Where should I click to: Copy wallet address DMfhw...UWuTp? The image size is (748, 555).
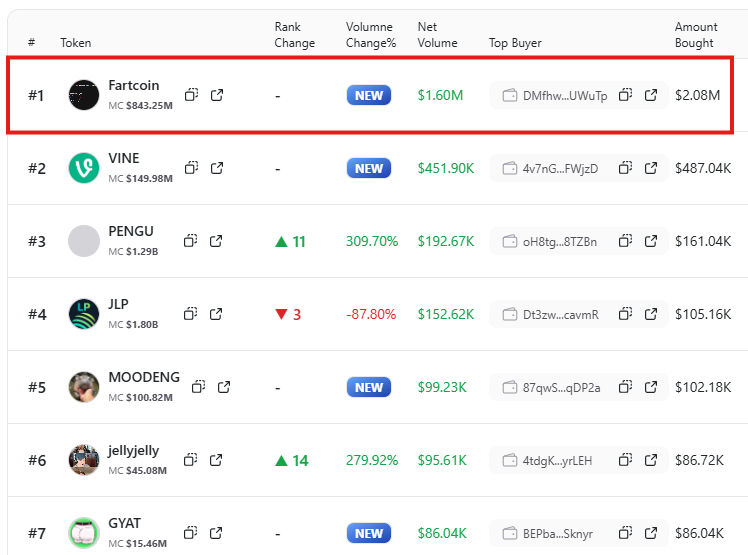click(x=625, y=95)
